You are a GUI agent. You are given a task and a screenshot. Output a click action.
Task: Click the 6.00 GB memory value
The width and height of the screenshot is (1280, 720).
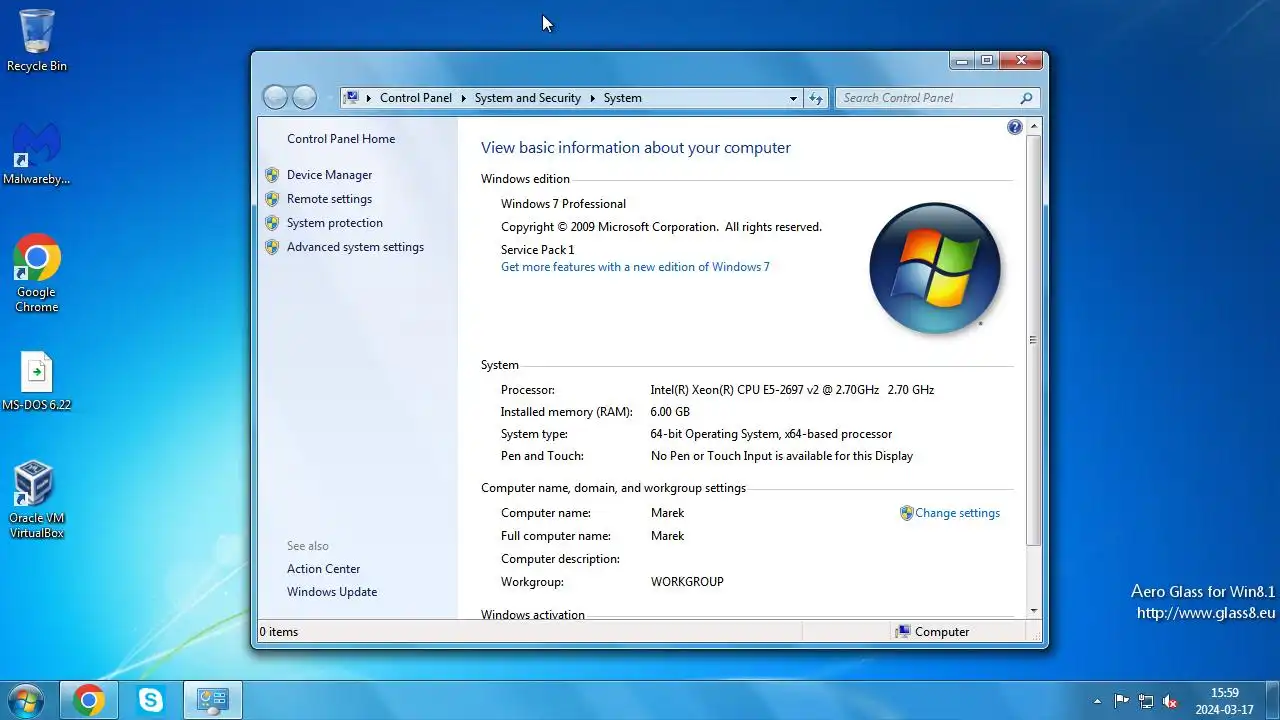point(670,412)
